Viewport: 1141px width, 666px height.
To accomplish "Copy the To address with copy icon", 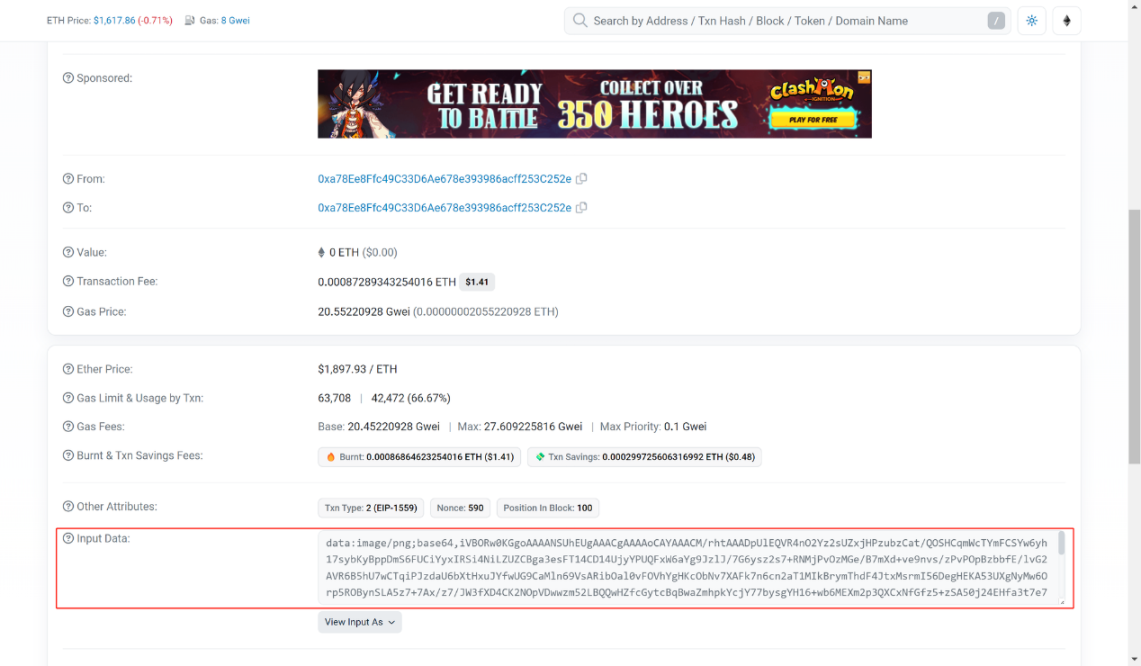I will (x=581, y=208).
